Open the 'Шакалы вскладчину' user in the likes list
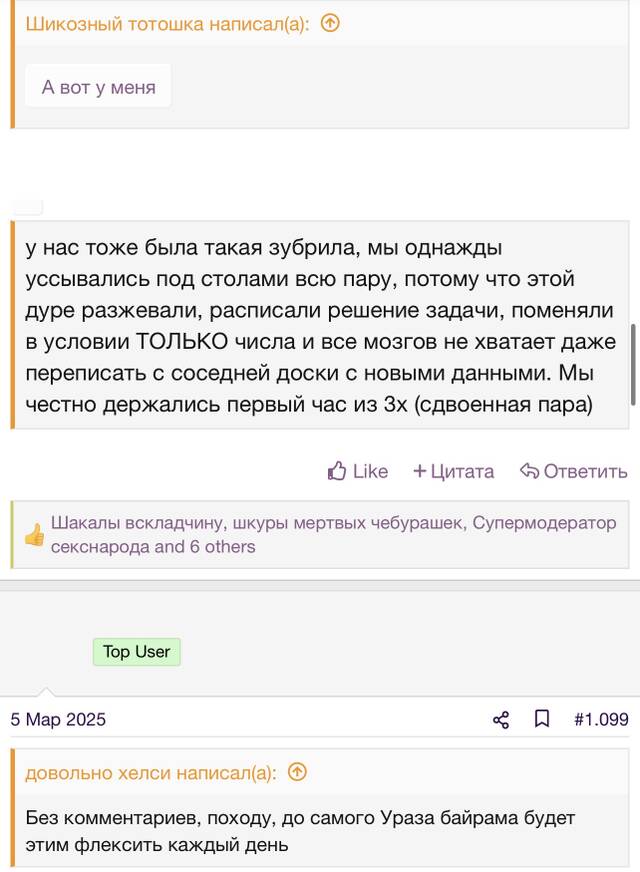 137,523
